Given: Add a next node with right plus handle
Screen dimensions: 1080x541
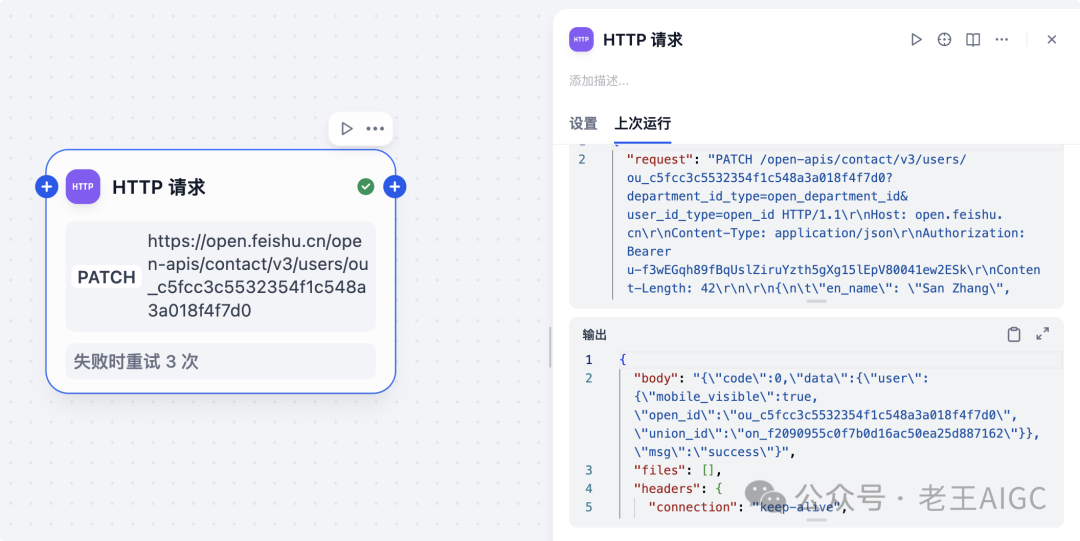Looking at the screenshot, I should coord(395,187).
